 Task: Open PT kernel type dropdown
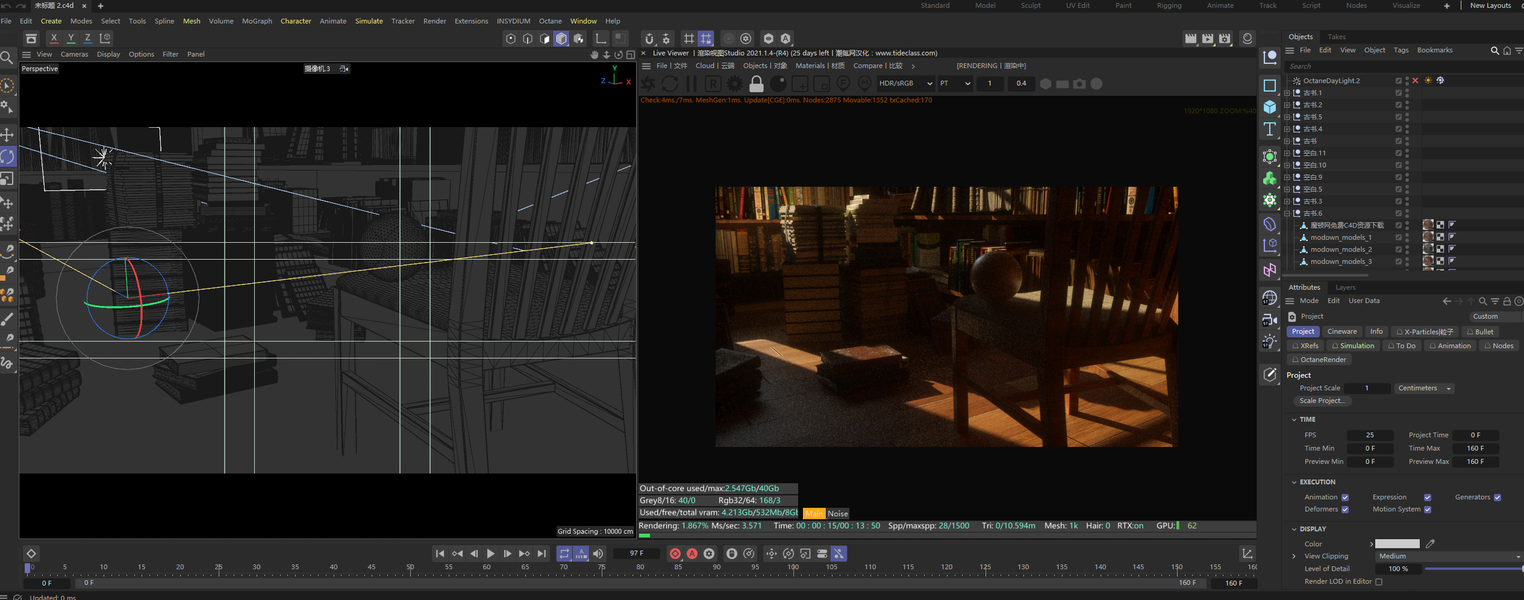955,84
